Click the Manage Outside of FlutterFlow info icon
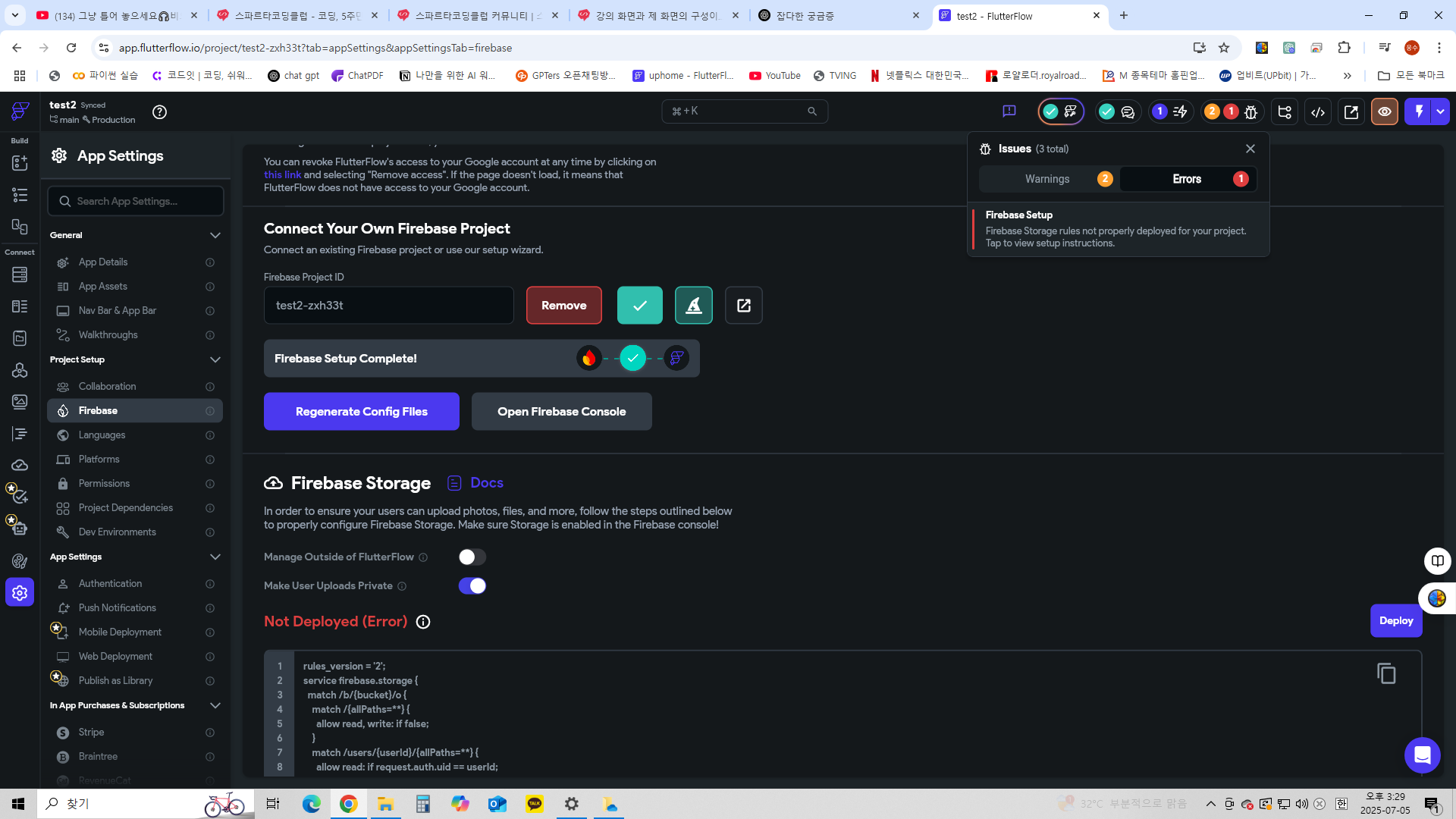 pyautogui.click(x=423, y=557)
